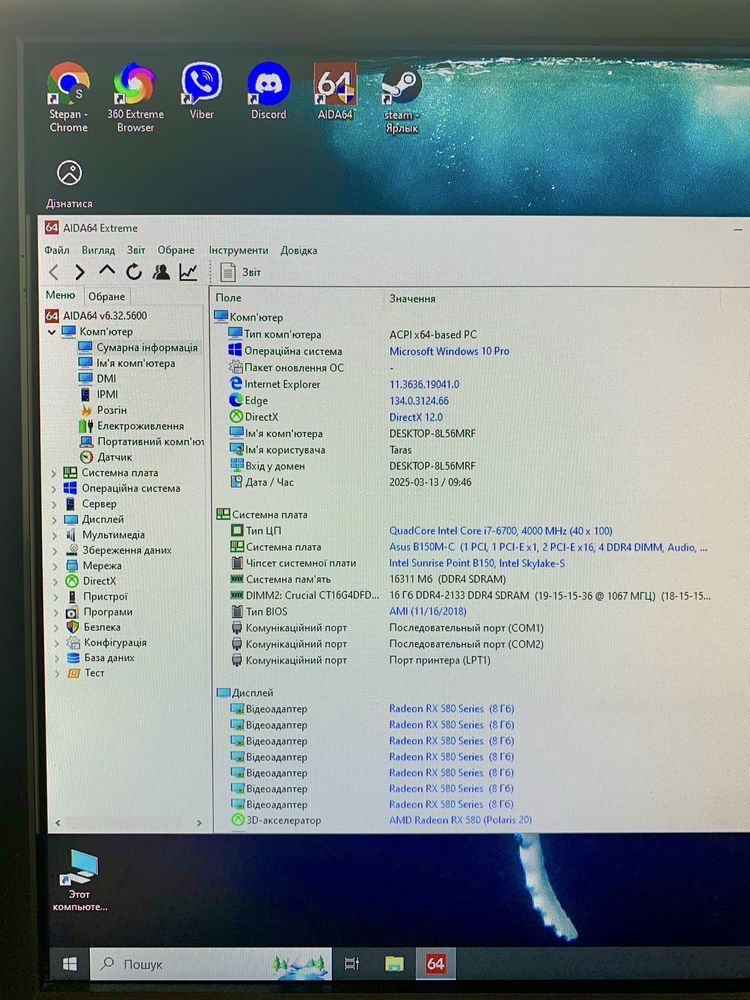Click the Звіт report toolbar button
Image resolution: width=750 pixels, height=1000 pixels.
click(x=240, y=272)
